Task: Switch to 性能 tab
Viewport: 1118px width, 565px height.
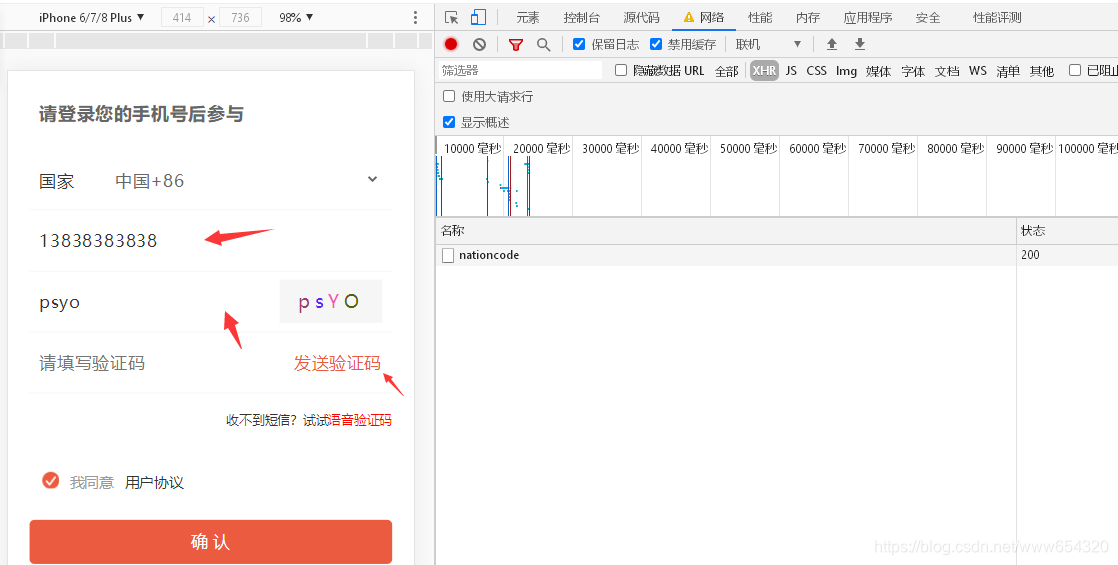Action: click(x=760, y=18)
